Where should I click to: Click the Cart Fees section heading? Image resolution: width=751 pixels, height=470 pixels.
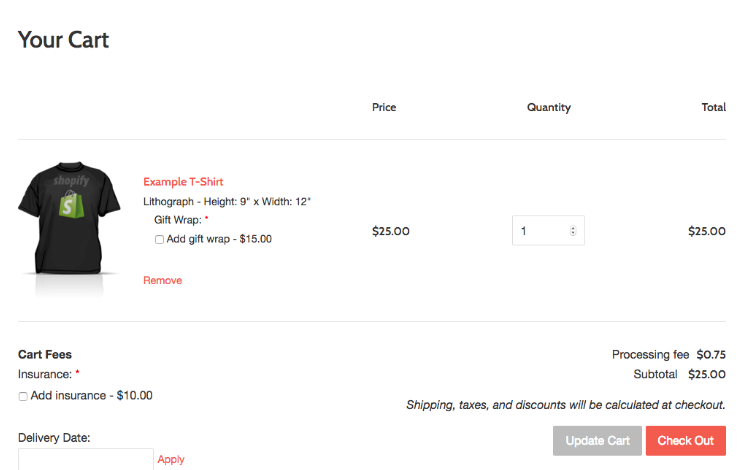45,354
